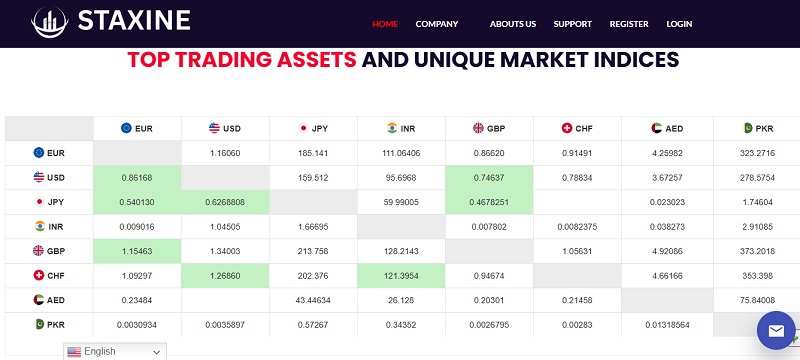Select the highlighted JPY to USD rate 0.6268808
800x360 pixels.
225,202
